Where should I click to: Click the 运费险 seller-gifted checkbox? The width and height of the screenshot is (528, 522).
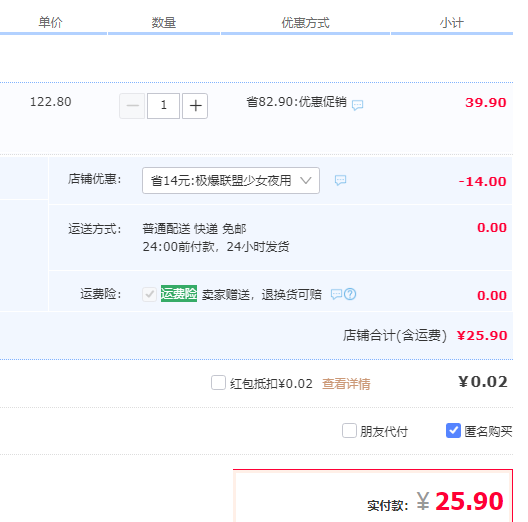pyautogui.click(x=149, y=294)
